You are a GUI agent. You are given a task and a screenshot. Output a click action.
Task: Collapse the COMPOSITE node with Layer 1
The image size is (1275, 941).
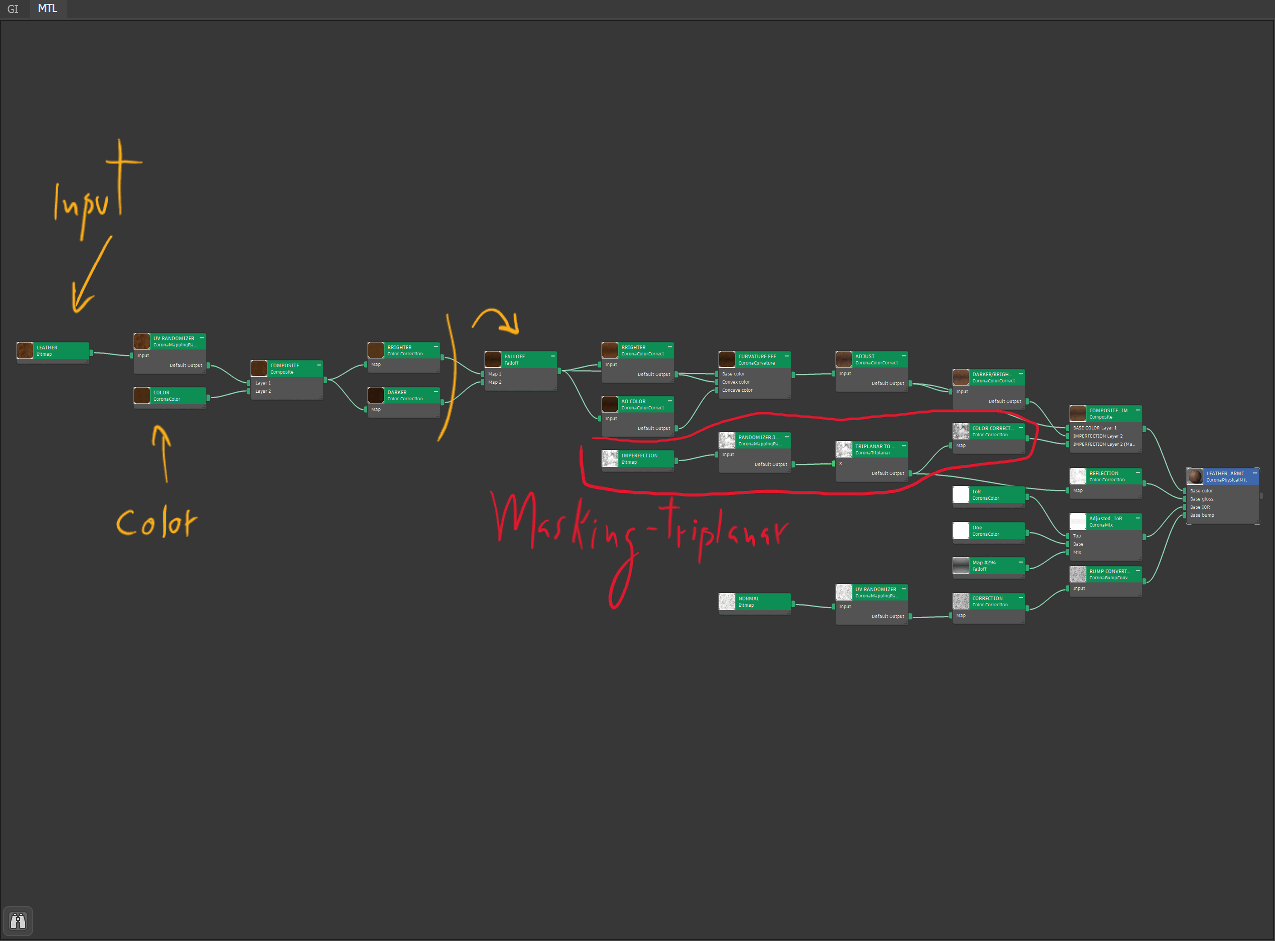click(318, 365)
